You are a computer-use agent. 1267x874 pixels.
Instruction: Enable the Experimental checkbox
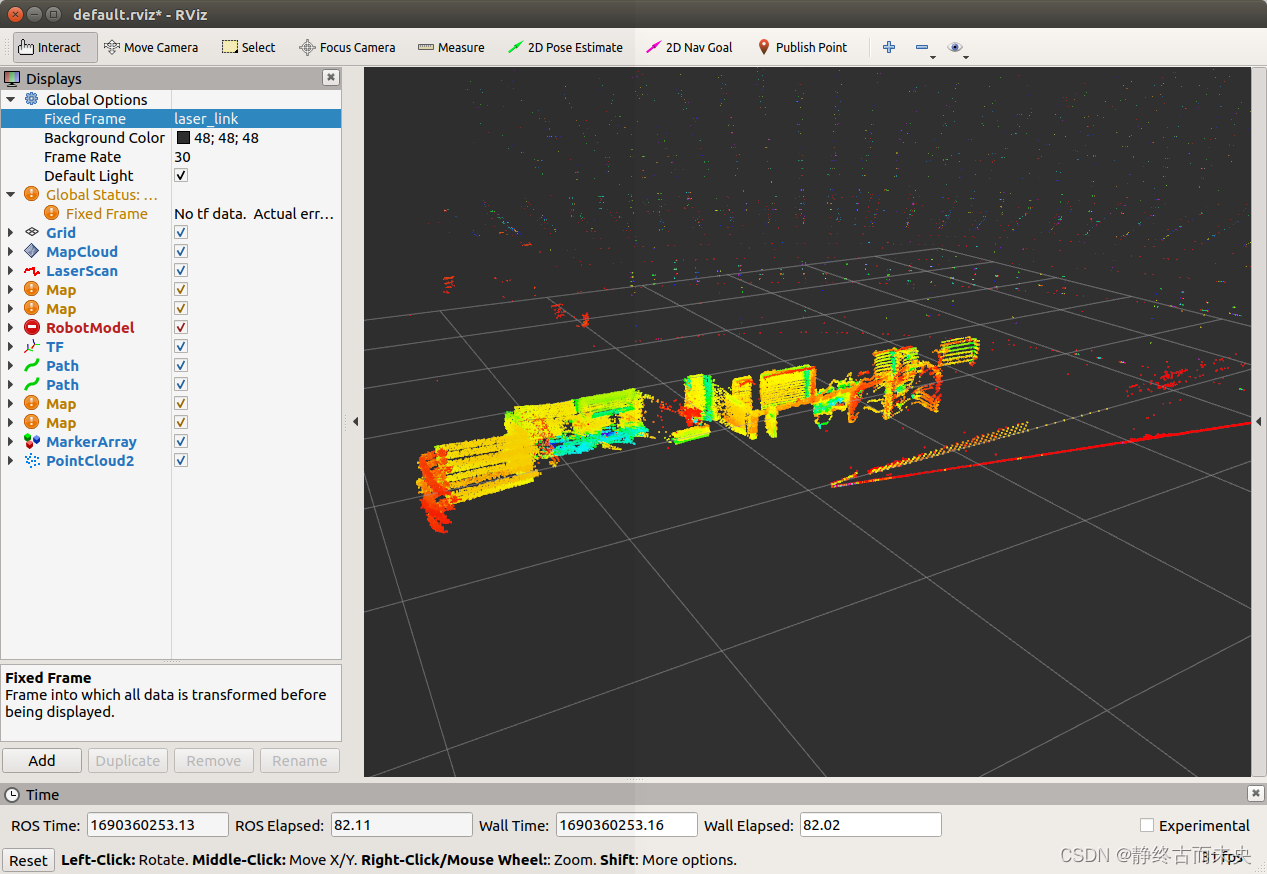(x=1147, y=825)
